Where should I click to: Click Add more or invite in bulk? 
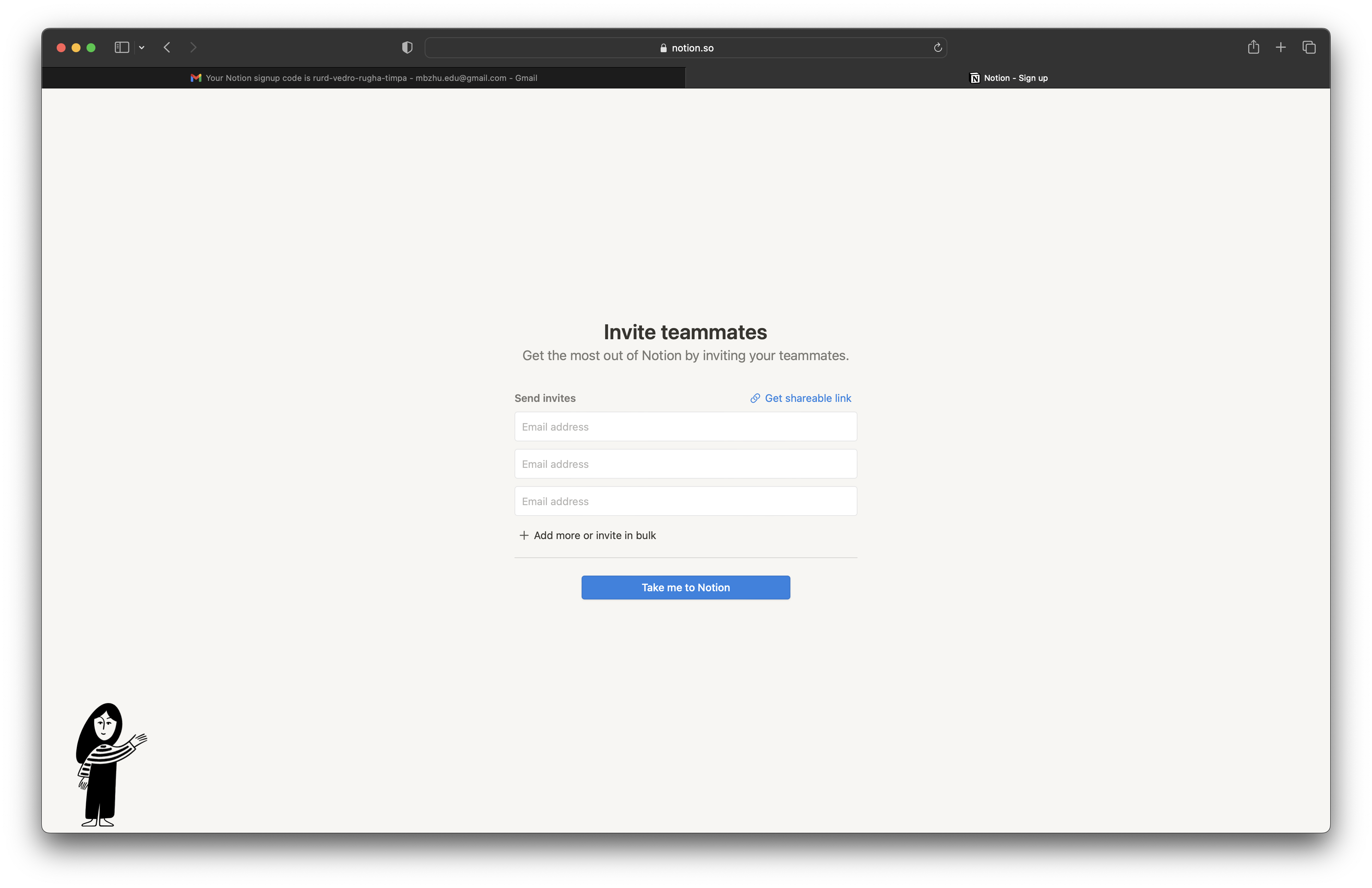point(588,535)
